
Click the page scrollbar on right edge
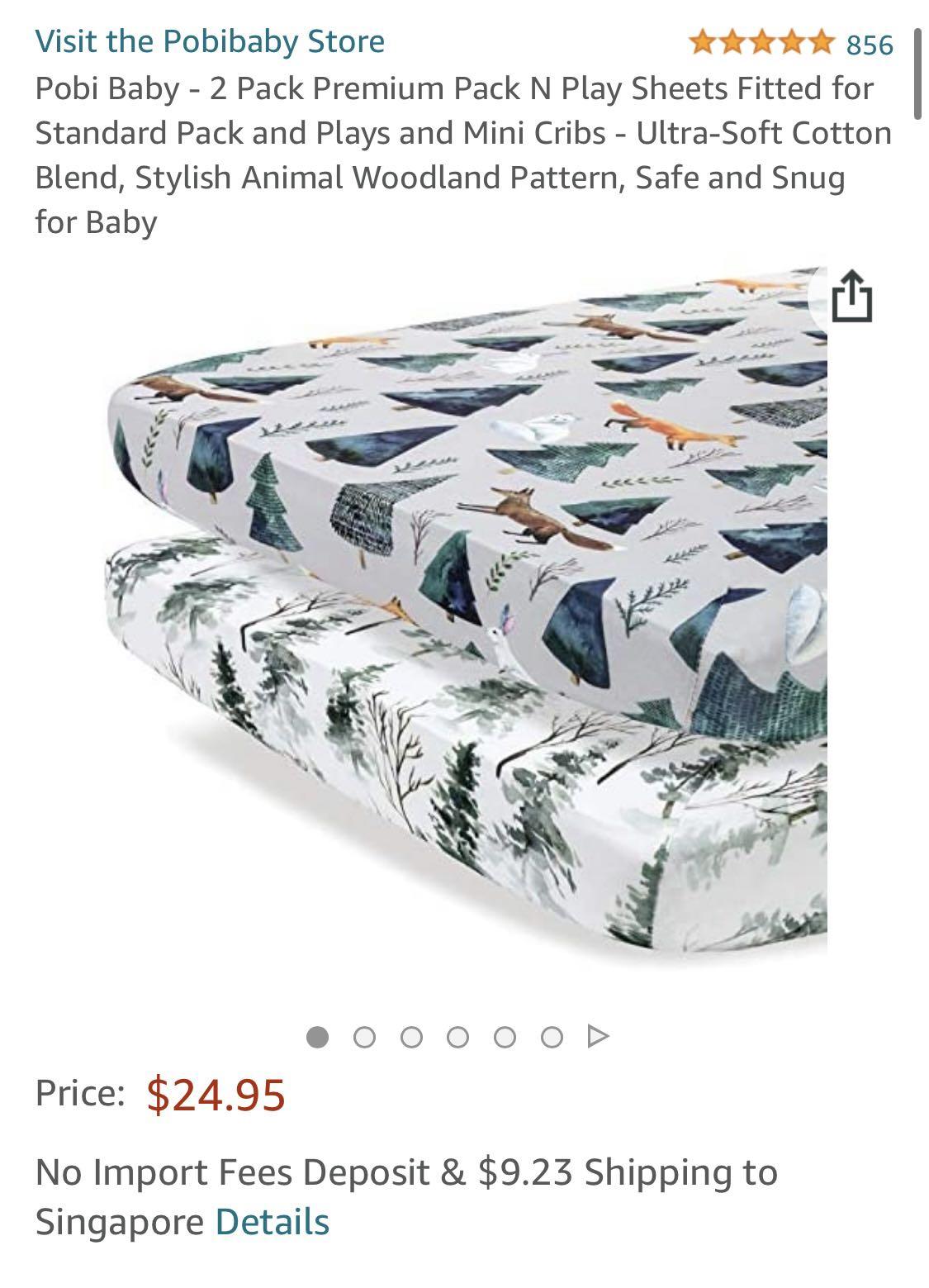point(916,74)
